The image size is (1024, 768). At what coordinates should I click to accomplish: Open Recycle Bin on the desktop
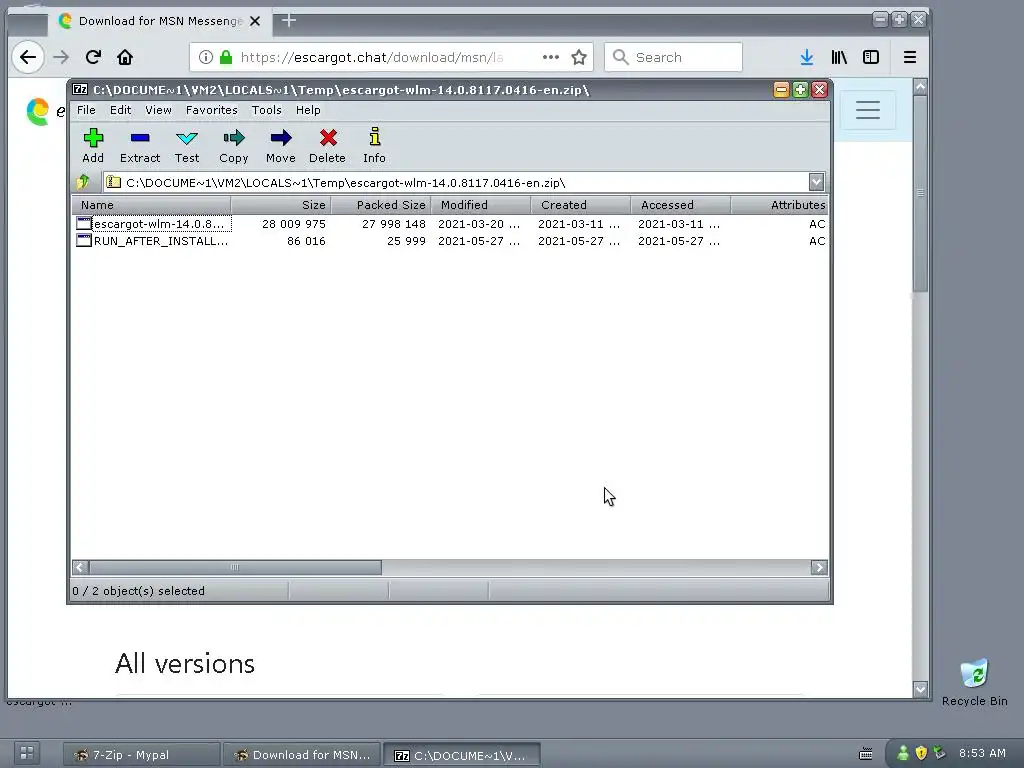974,682
